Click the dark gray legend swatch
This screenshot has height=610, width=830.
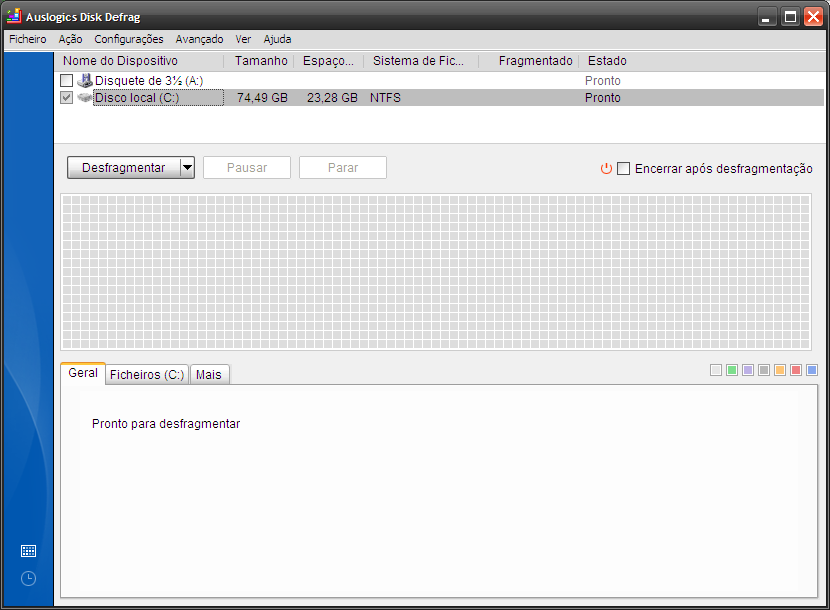[763, 370]
